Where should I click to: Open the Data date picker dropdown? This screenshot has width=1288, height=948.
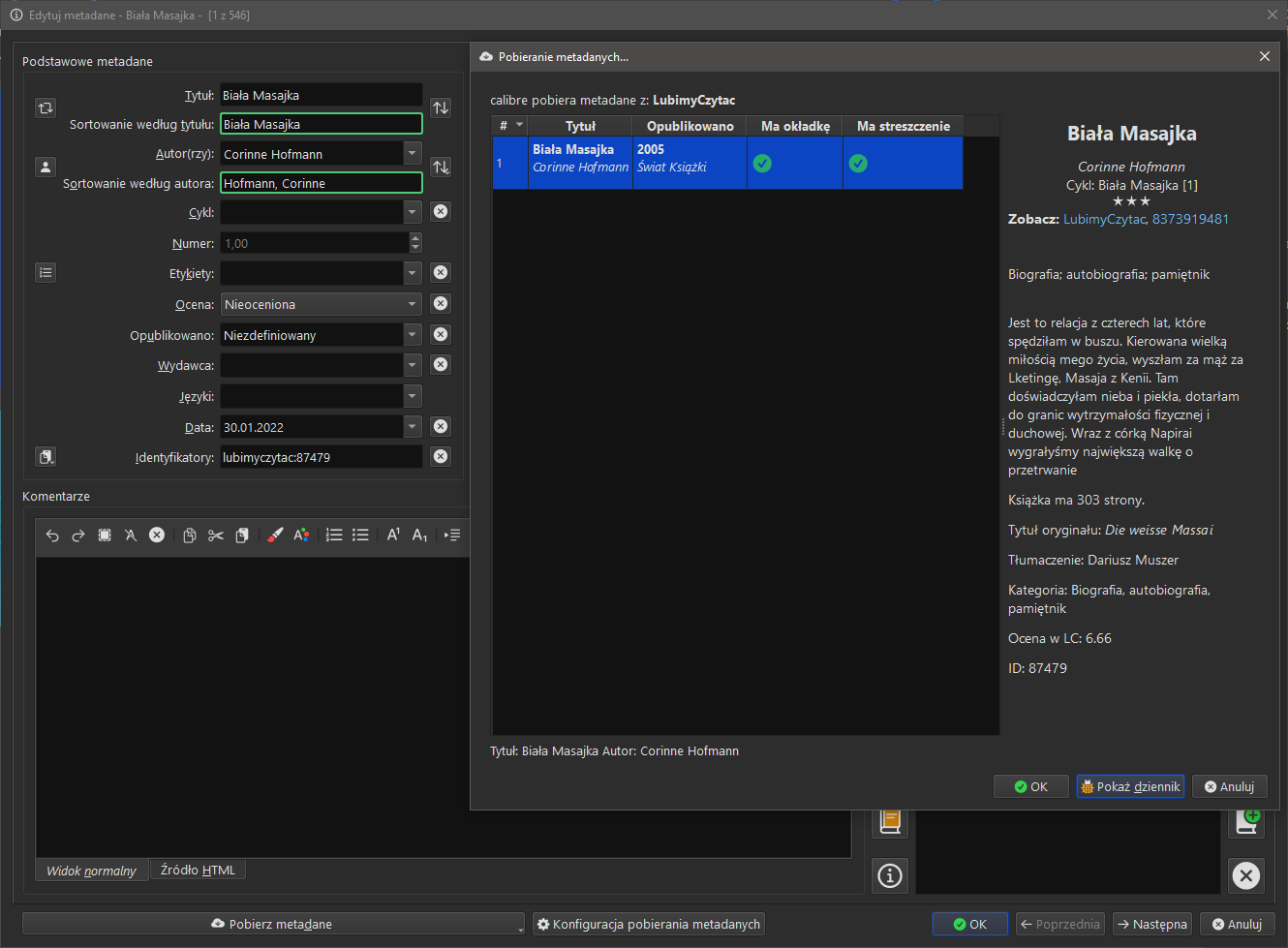coord(413,427)
